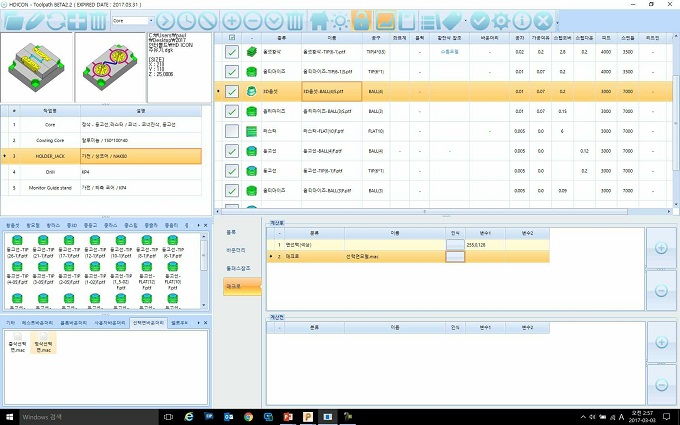Screen dimensions: 680x425
Task: Click the plus button beside the upper calculation table
Action: point(662,247)
